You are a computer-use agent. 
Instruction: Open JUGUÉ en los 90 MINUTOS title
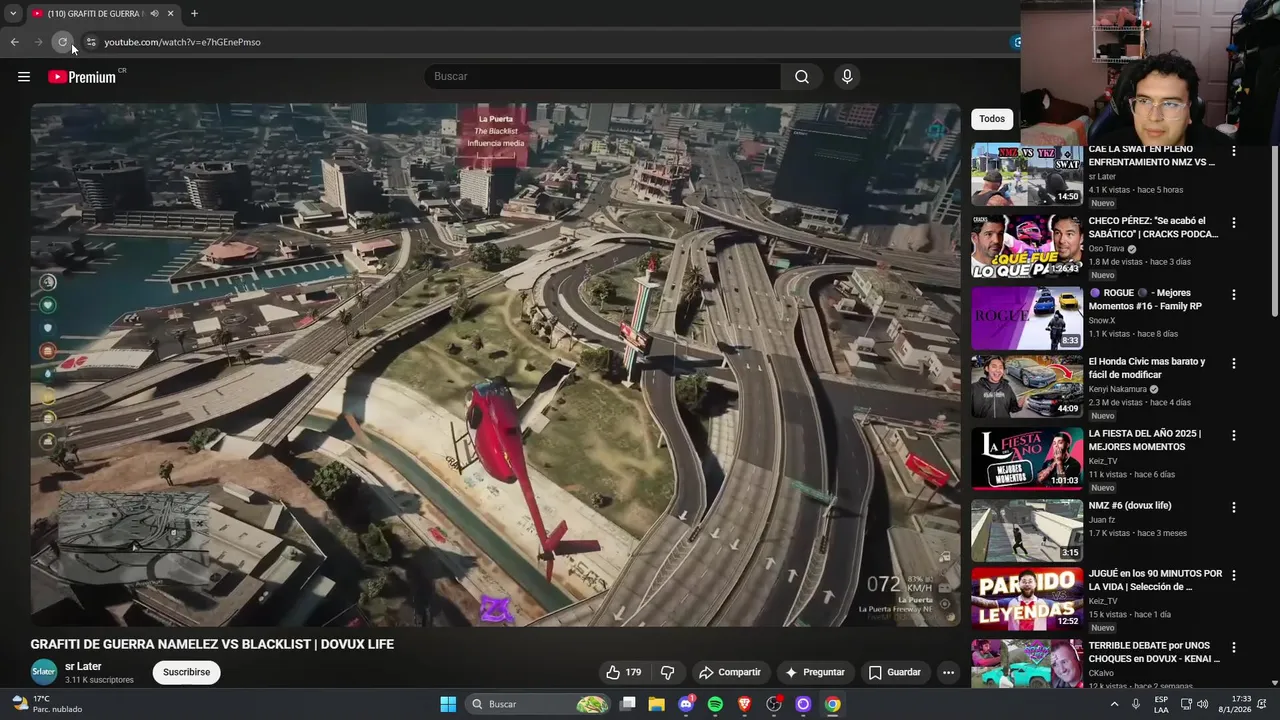tap(1155, 580)
